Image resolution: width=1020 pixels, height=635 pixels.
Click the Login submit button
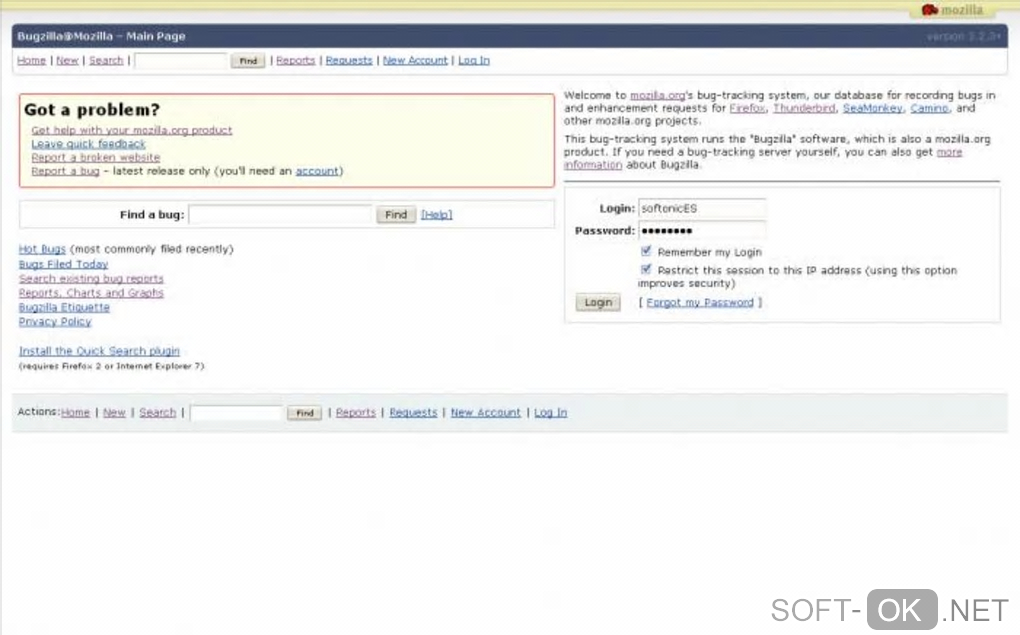598,303
